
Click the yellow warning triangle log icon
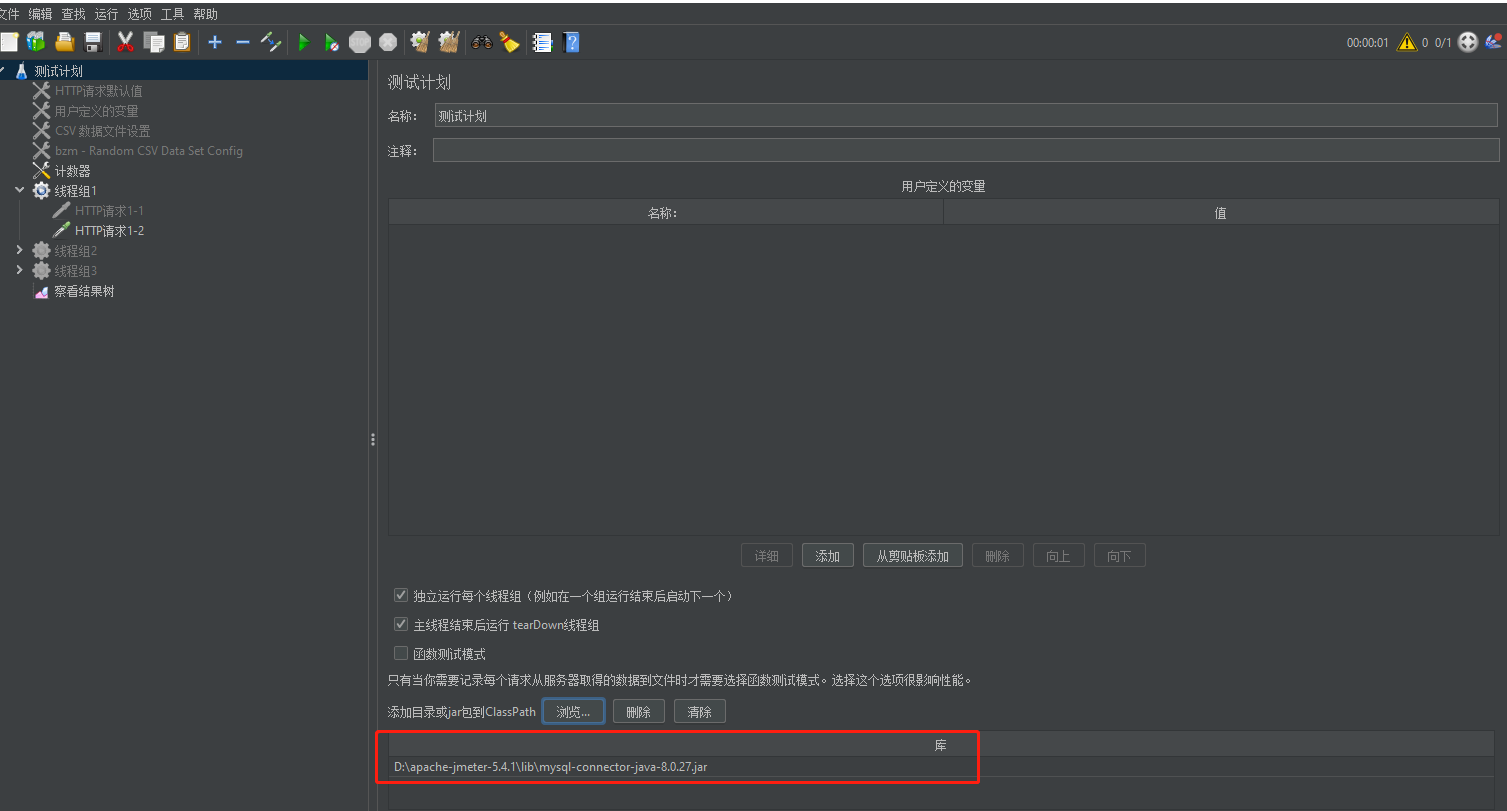pos(1407,42)
